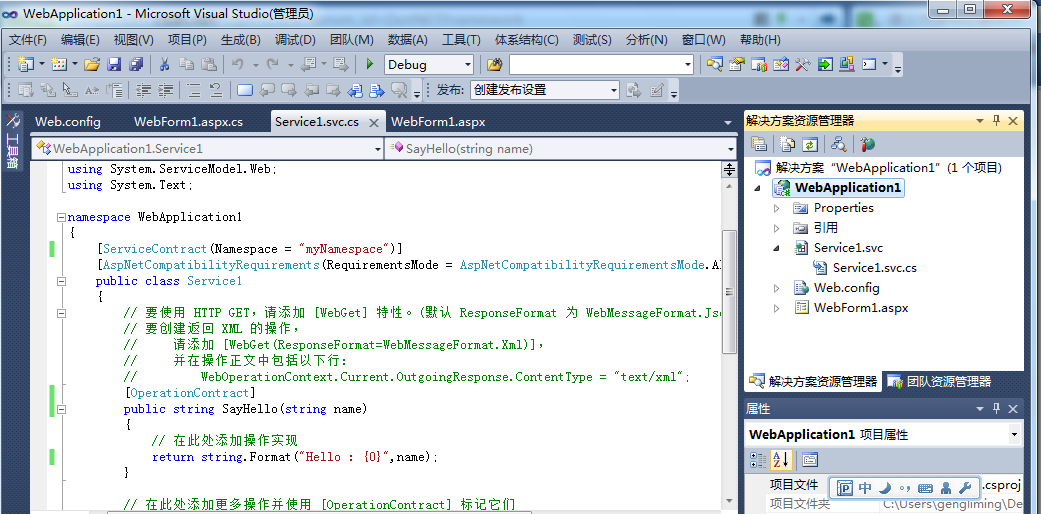Click the Decrease Indent icon

click(143, 90)
